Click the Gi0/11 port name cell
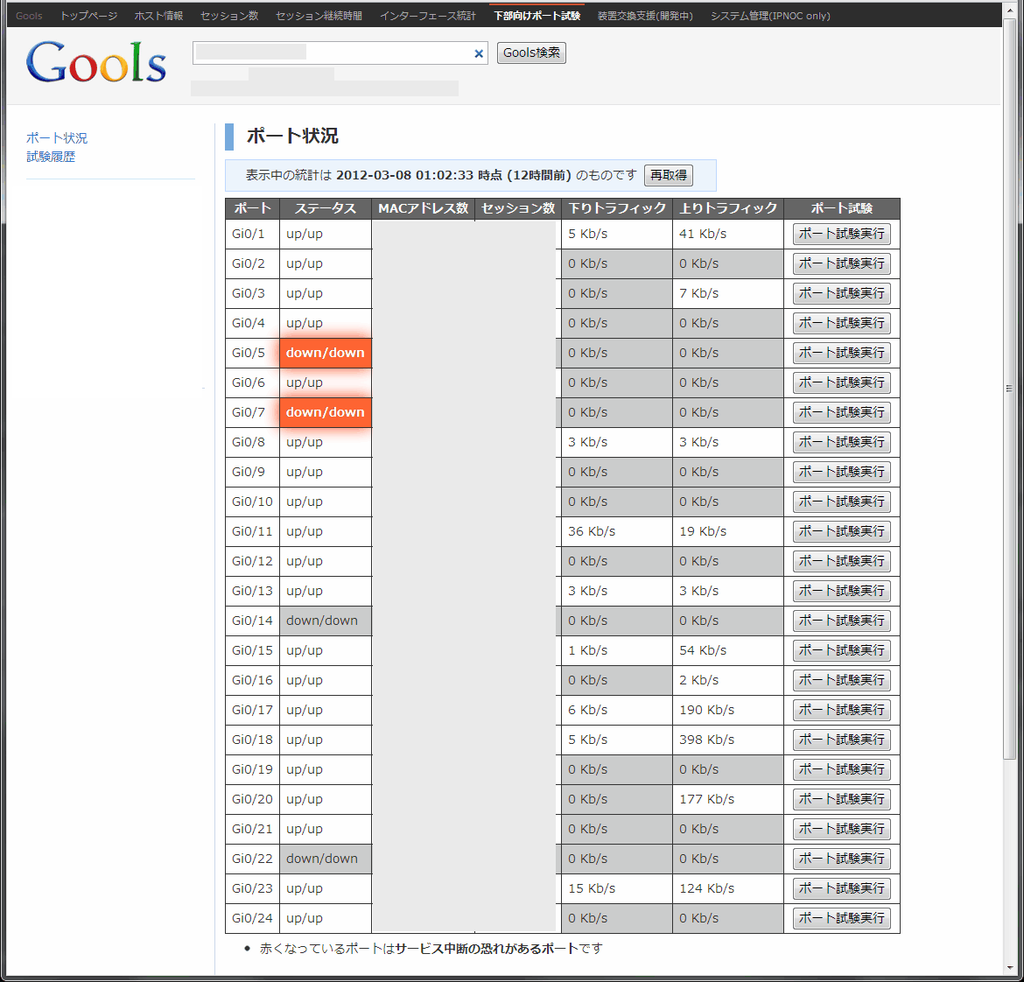 pyautogui.click(x=252, y=531)
